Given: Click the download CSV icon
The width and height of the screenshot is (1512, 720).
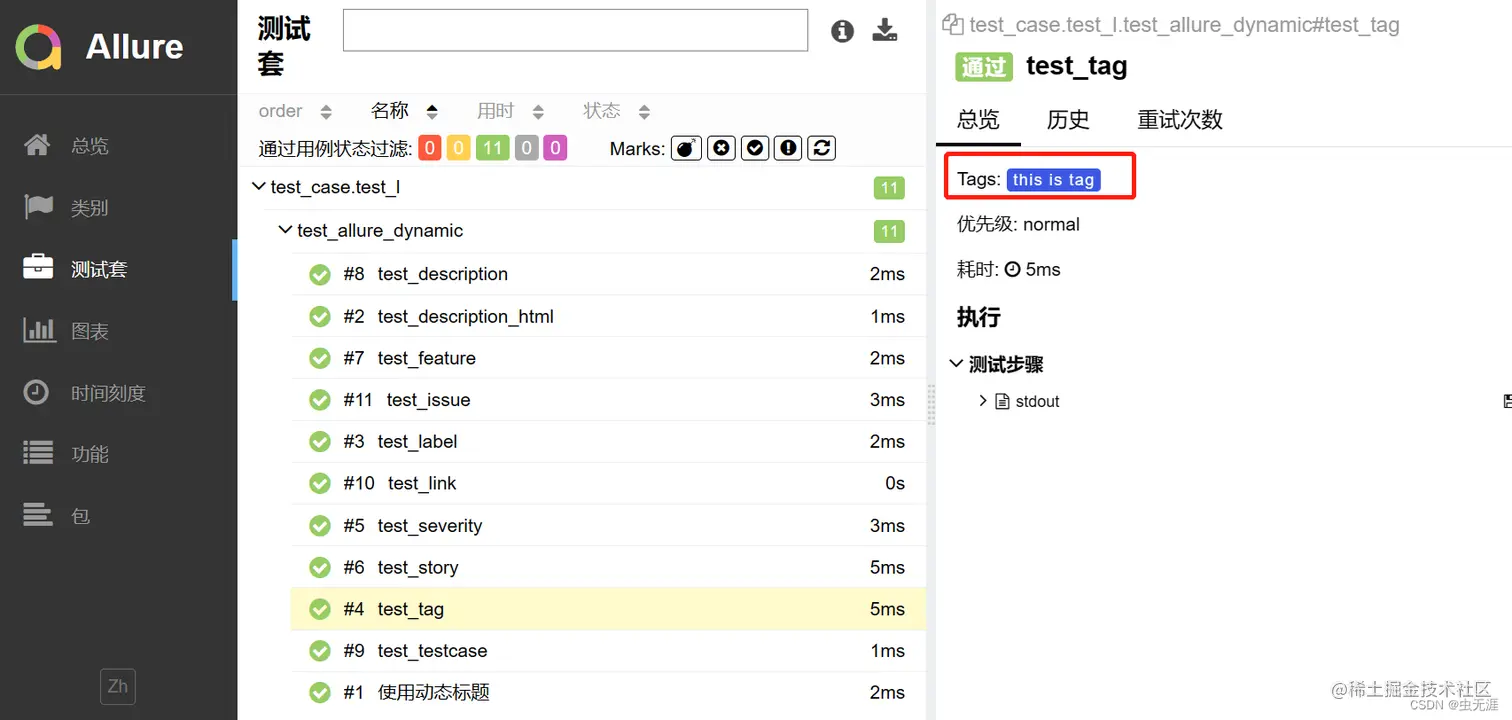Looking at the screenshot, I should [885, 30].
